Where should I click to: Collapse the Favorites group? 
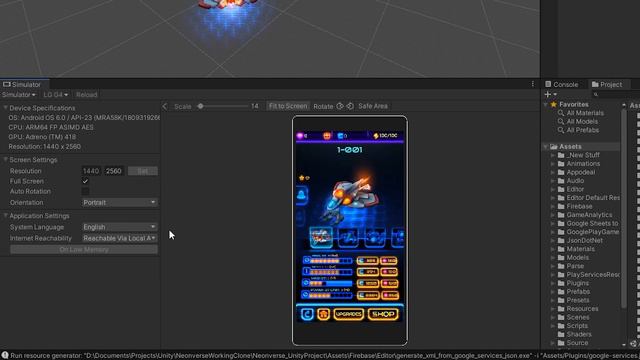click(546, 104)
